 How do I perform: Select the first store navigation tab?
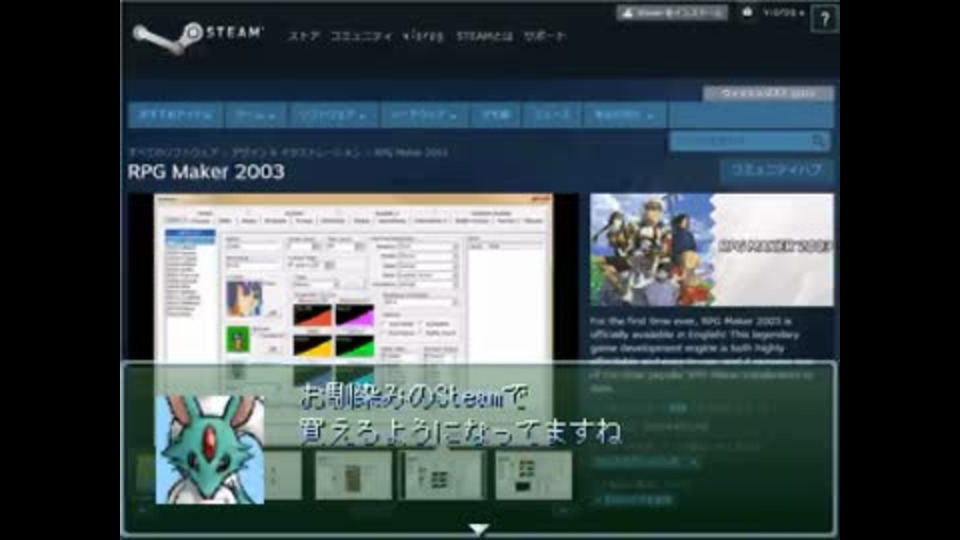pyautogui.click(x=176, y=115)
